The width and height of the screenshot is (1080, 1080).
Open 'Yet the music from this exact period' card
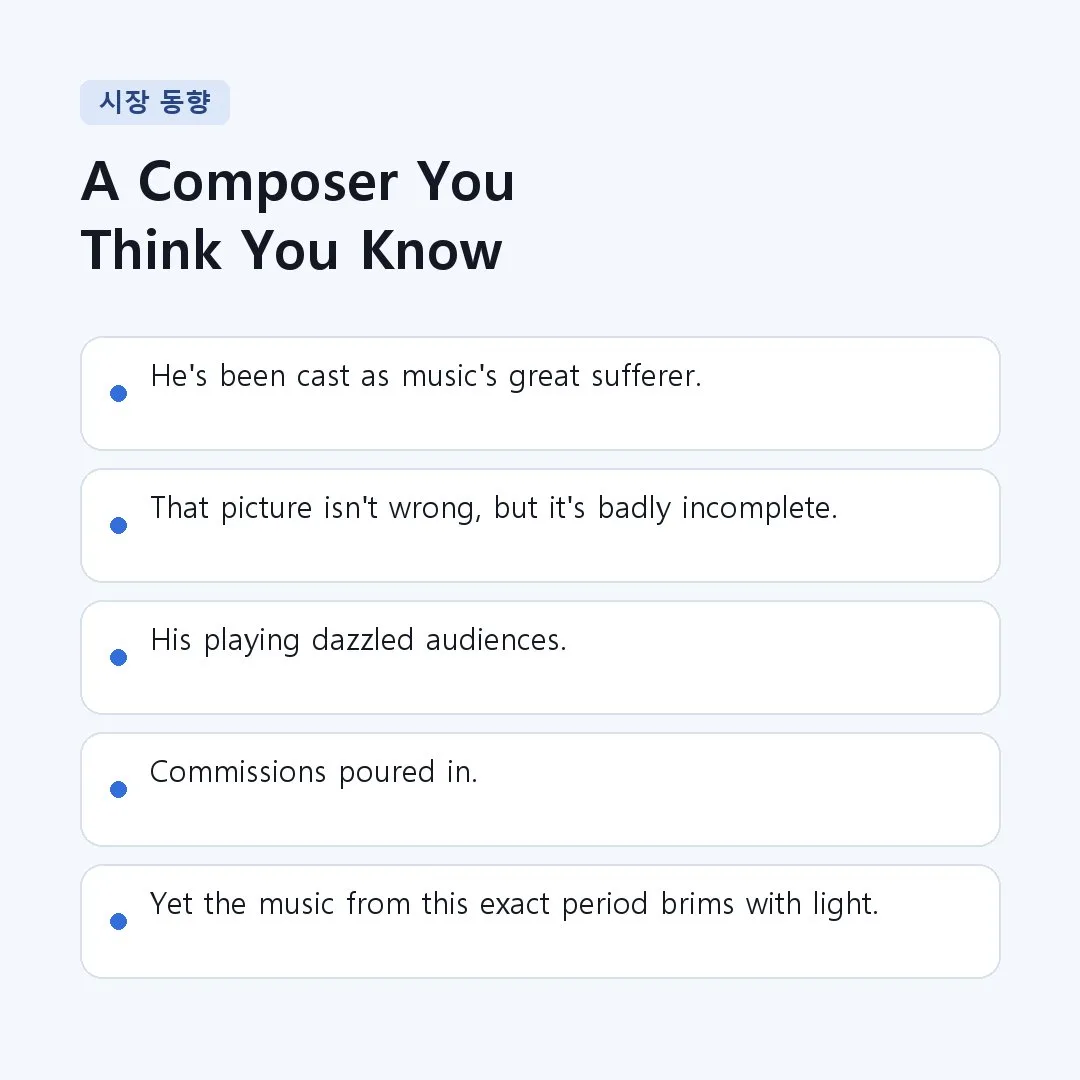(x=540, y=921)
